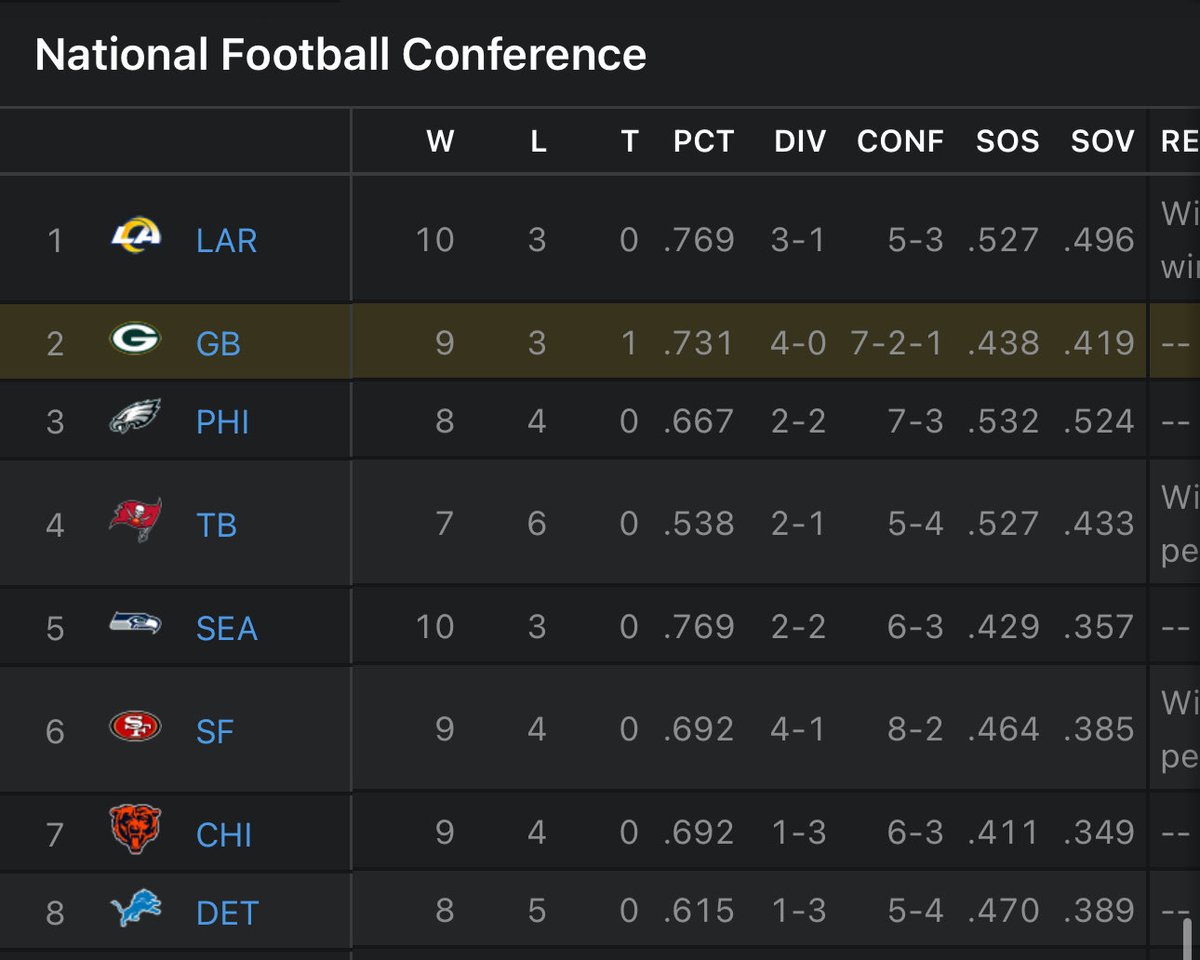Sort by the SOV column header
The width and height of the screenshot is (1200, 960).
1103,142
